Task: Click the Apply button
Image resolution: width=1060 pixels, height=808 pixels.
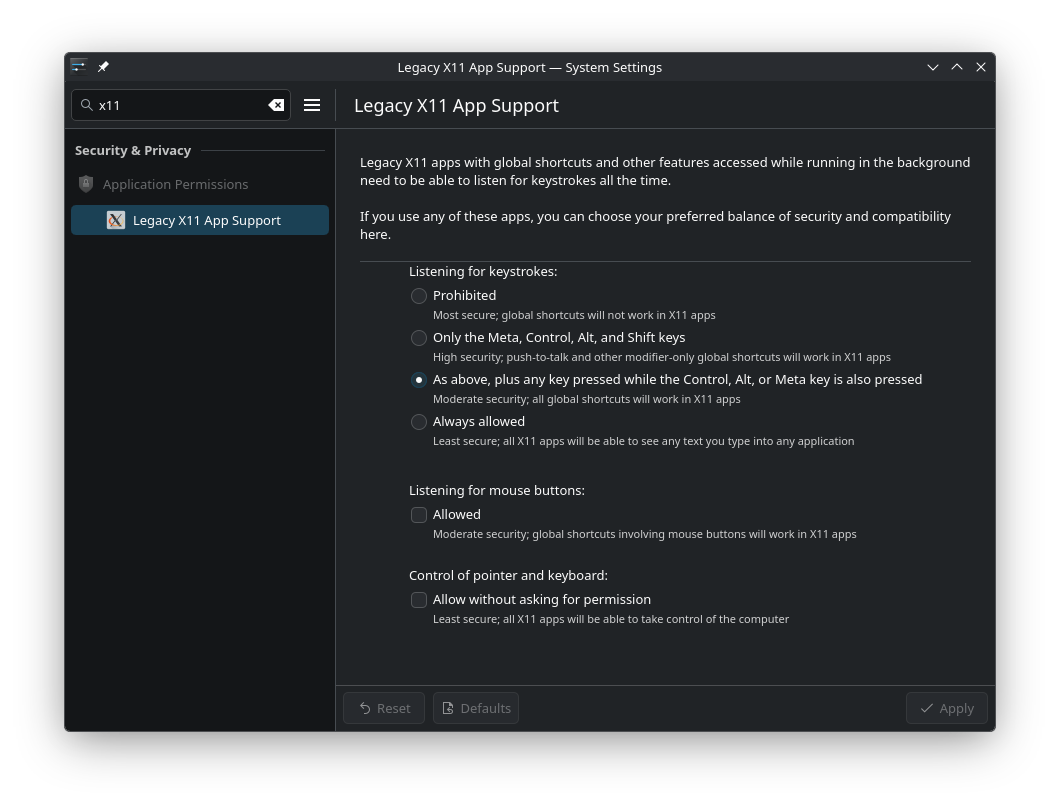Action: pyautogui.click(x=946, y=708)
